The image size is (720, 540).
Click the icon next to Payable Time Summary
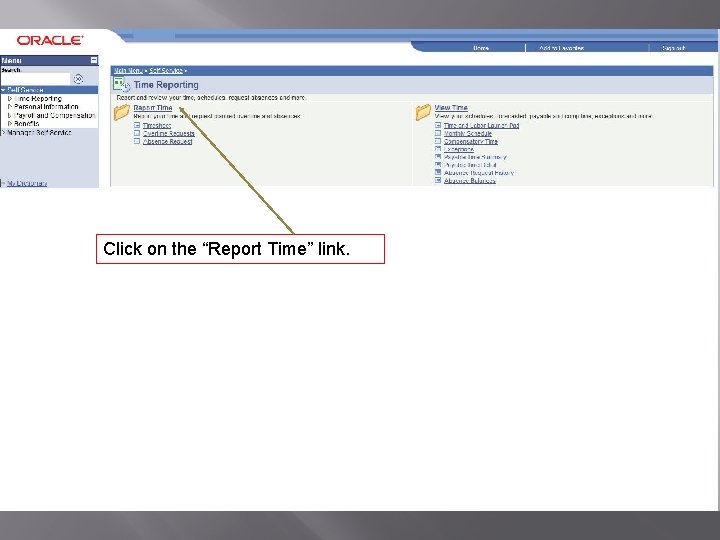[x=438, y=157]
